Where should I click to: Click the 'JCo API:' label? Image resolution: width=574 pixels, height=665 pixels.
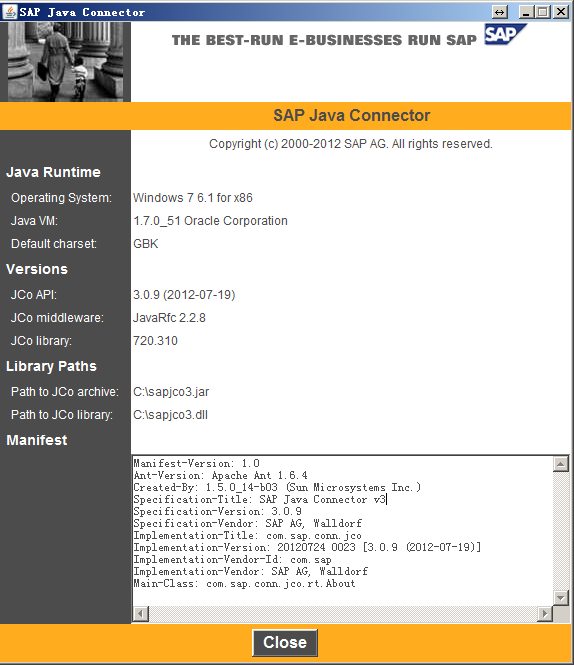point(34,295)
